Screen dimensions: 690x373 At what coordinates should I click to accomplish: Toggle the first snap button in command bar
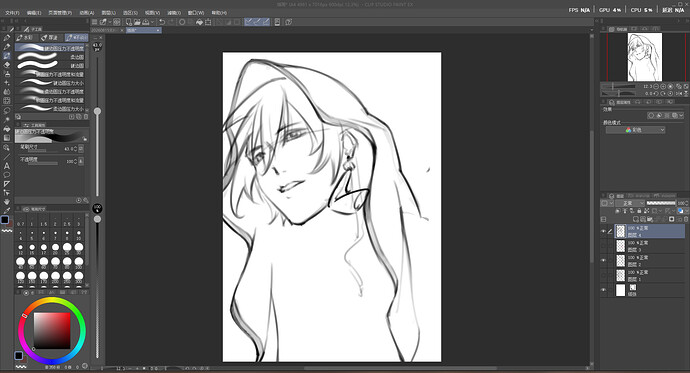tap(249, 22)
